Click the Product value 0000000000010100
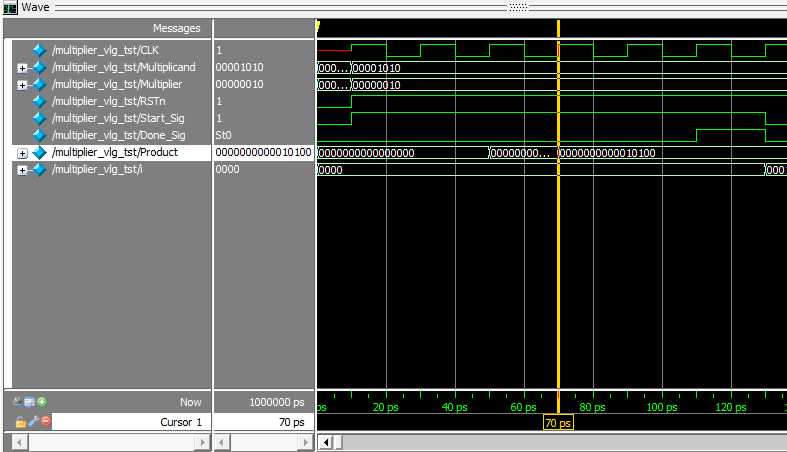Image resolution: width=787 pixels, height=452 pixels. (x=264, y=152)
